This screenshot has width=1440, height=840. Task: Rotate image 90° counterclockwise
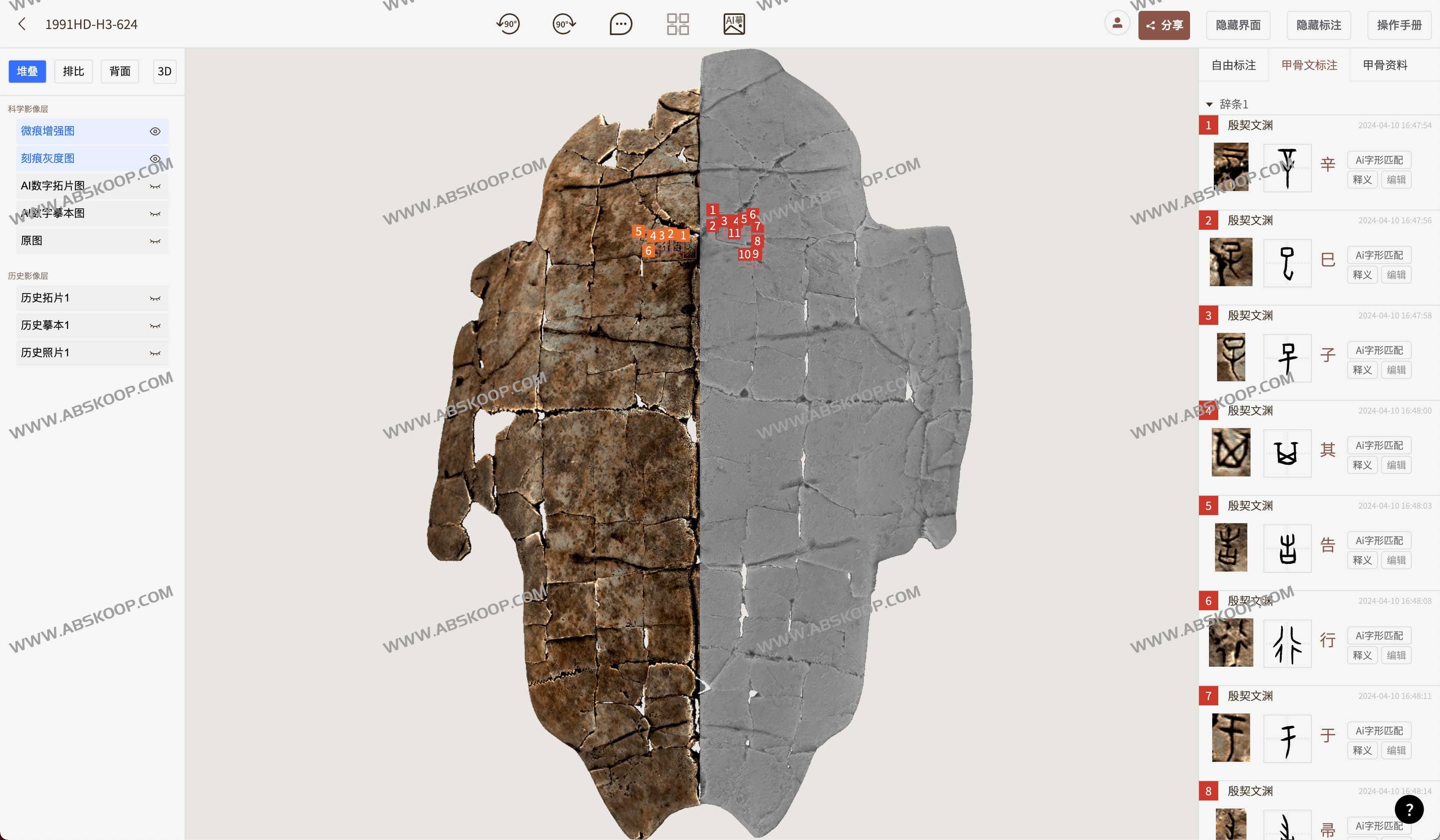pyautogui.click(x=508, y=24)
